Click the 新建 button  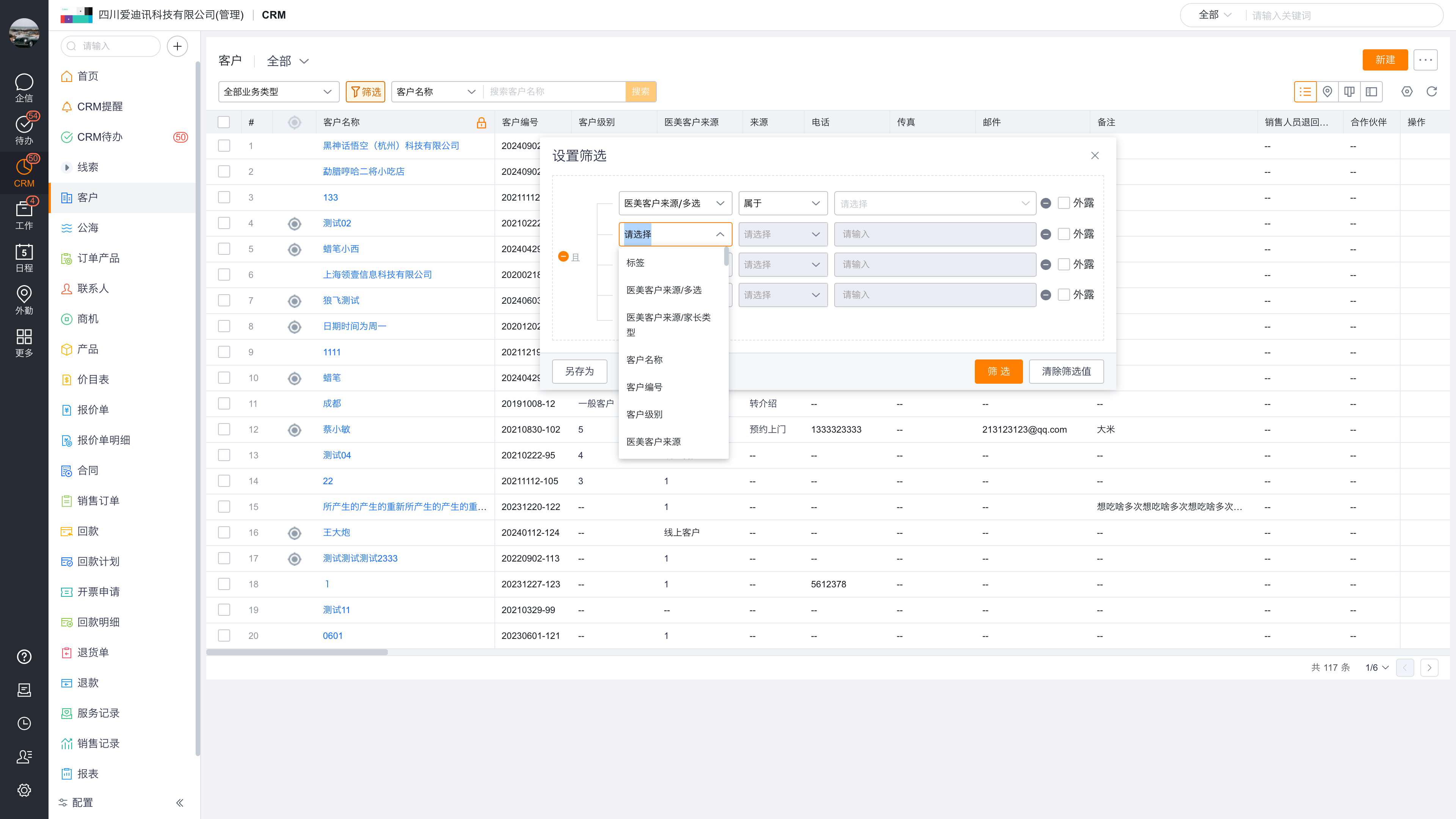(1385, 60)
